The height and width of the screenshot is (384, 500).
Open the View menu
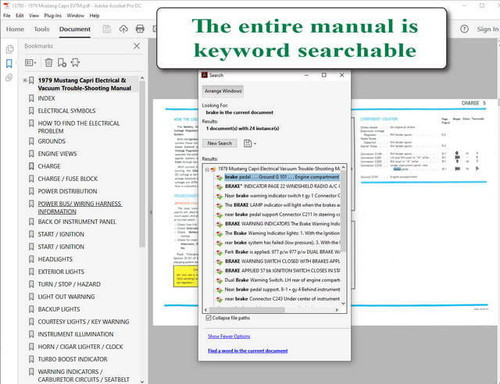pos(34,15)
